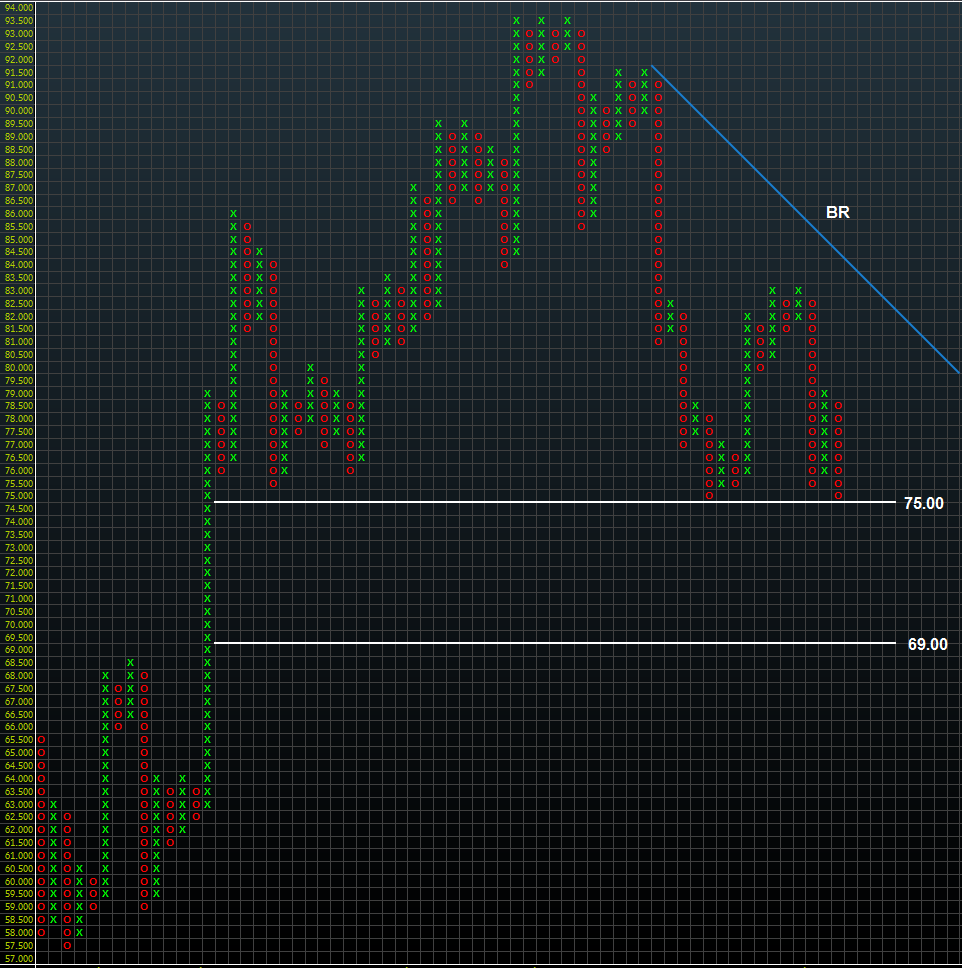This screenshot has width=962, height=968.
Task: Click the 75.00 level label on right
Action: [x=923, y=503]
